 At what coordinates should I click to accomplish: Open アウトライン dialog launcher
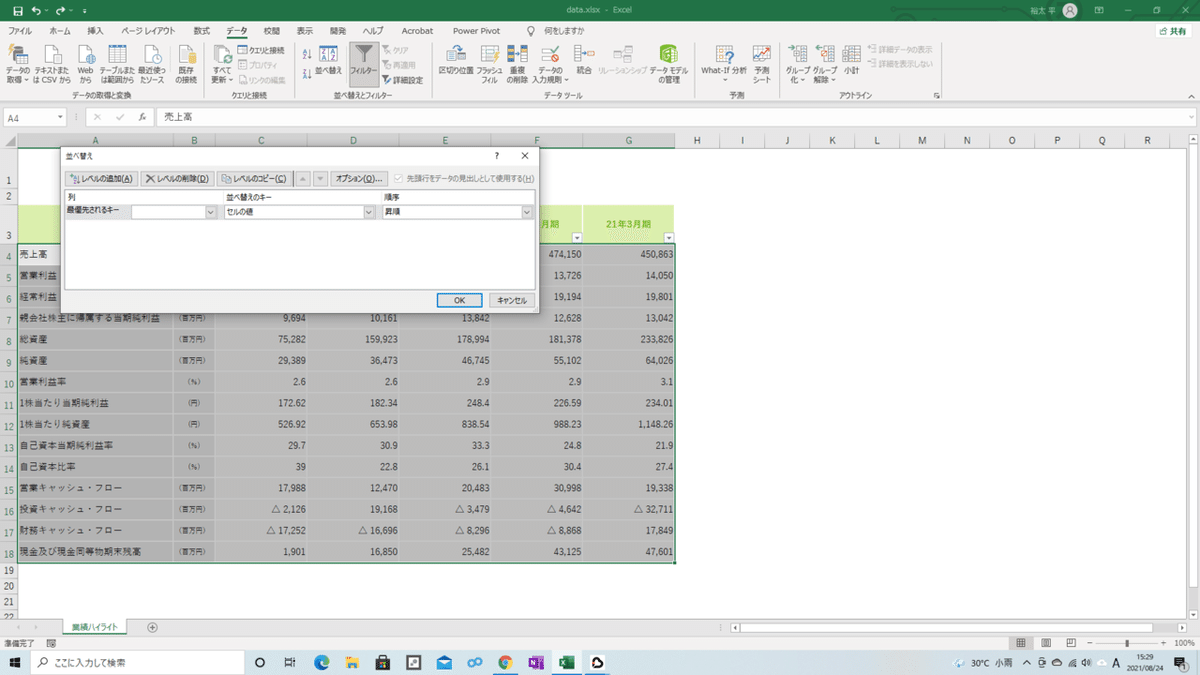point(937,95)
